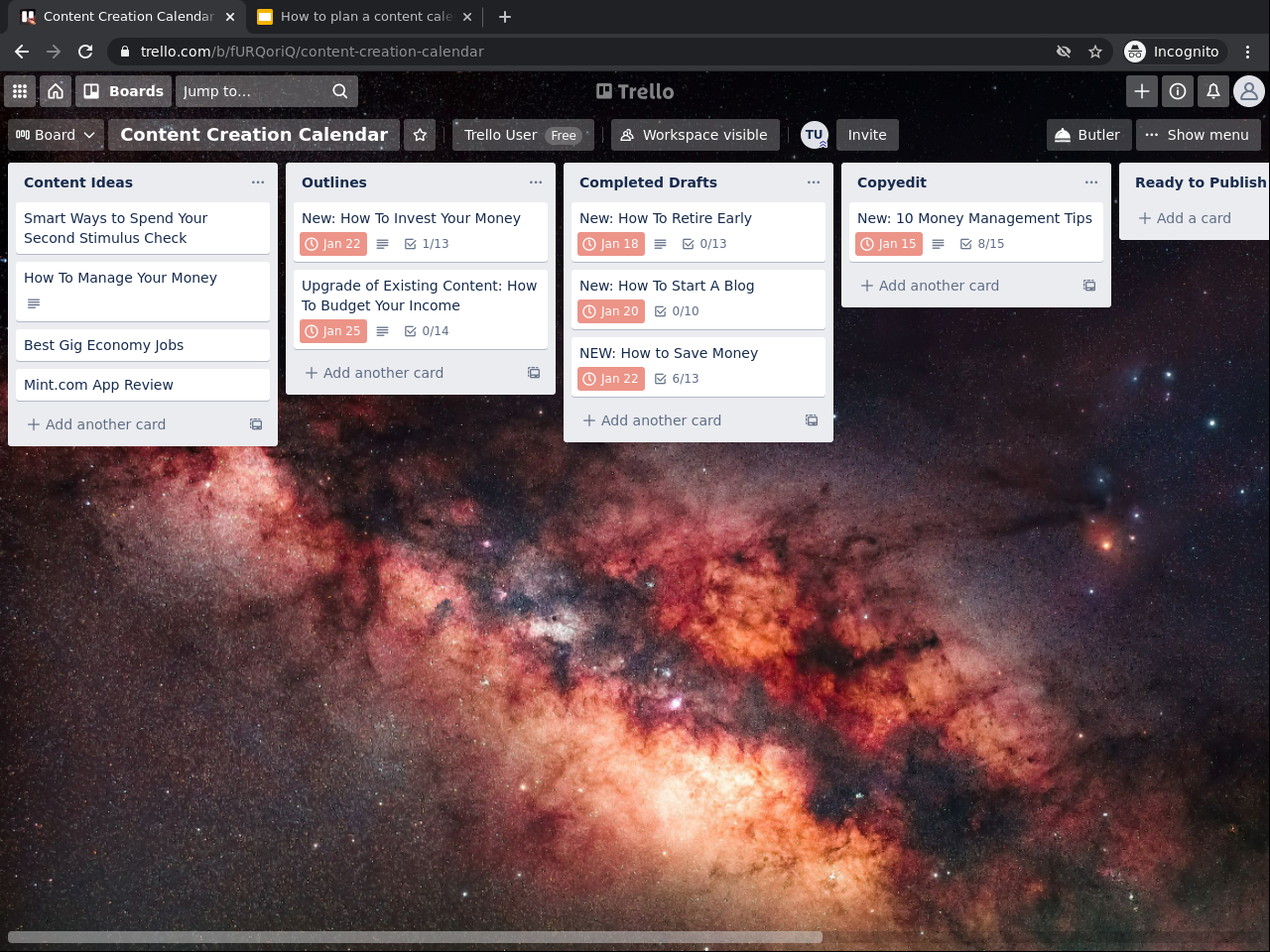Viewport: 1270px width, 952px height.
Task: Open a new browser tab
Action: [505, 17]
